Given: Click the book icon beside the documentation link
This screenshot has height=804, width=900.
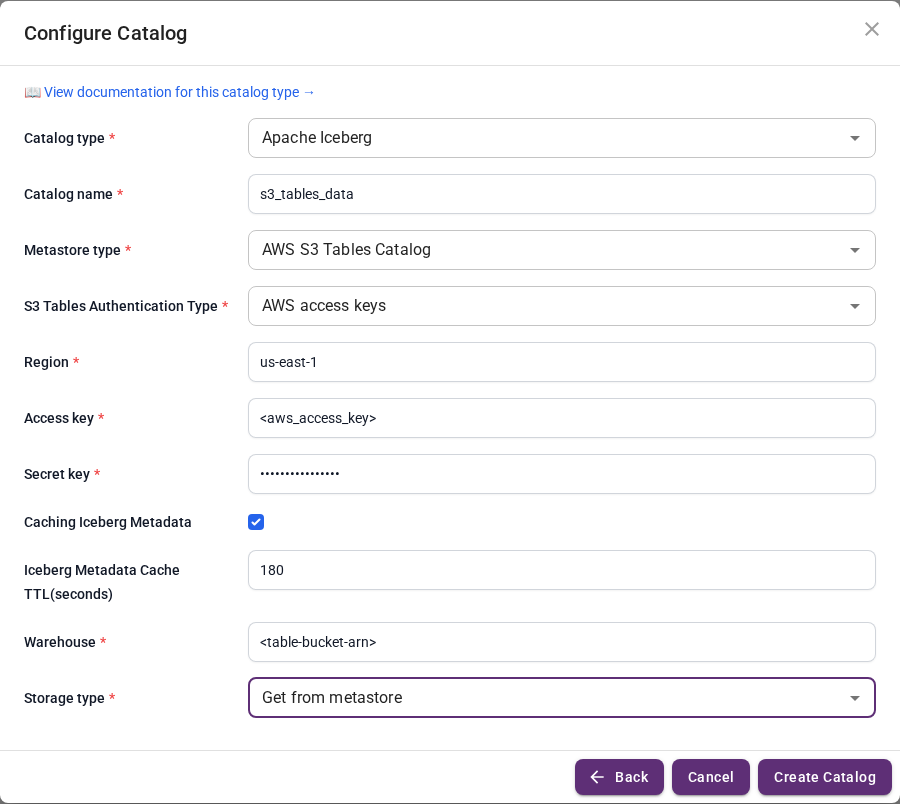Looking at the screenshot, I should [32, 92].
